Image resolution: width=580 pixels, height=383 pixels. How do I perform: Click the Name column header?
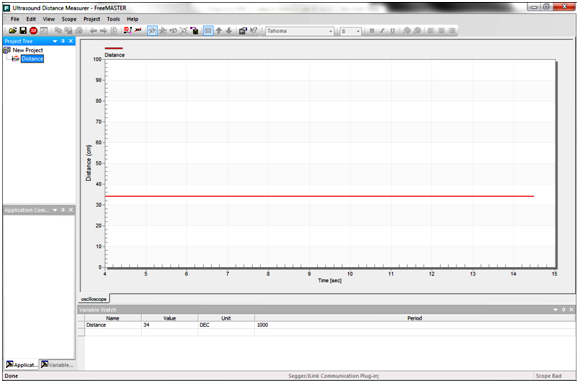[x=113, y=318]
